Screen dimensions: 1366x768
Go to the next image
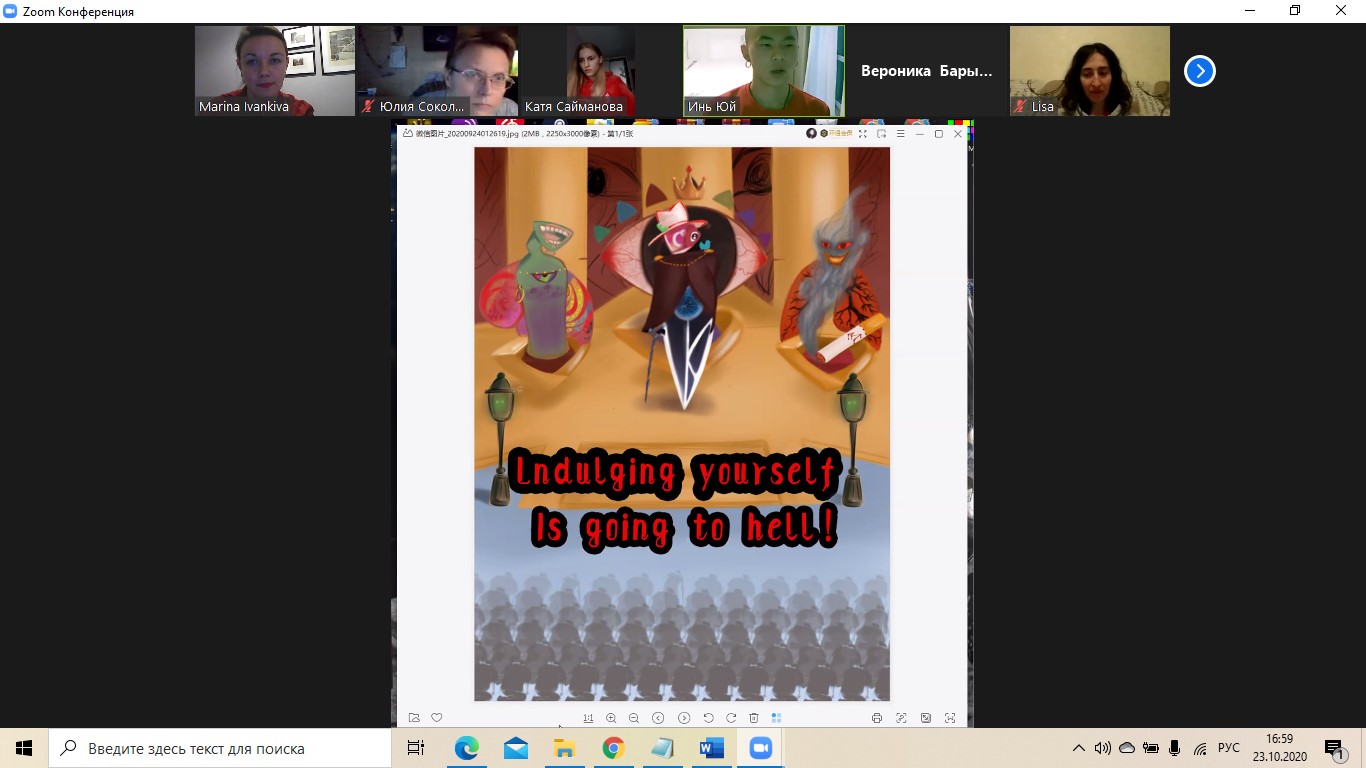684,718
